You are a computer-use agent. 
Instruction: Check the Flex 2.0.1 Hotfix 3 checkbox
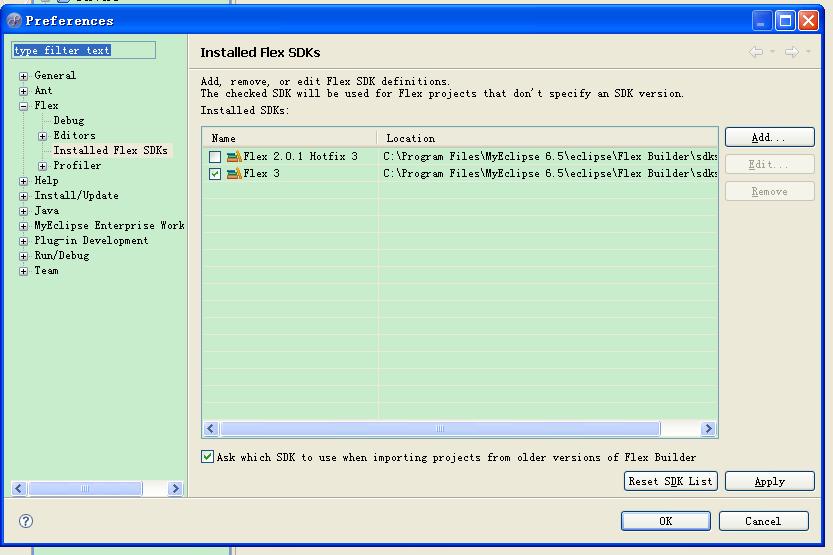point(215,157)
